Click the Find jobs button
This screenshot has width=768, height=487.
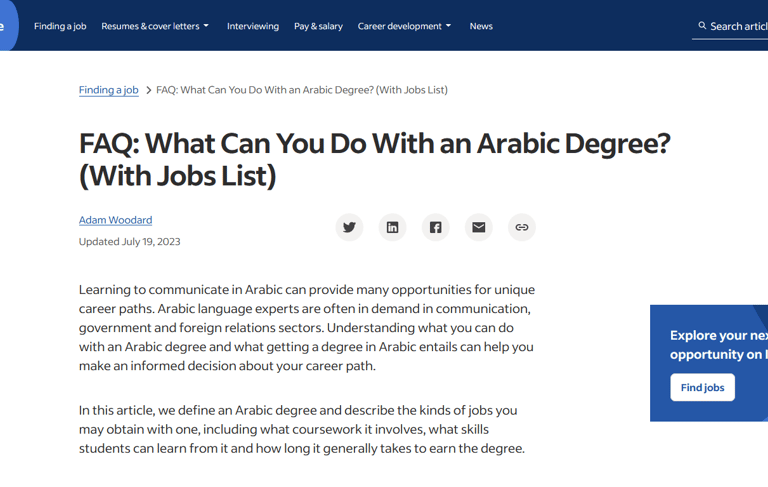click(x=702, y=387)
